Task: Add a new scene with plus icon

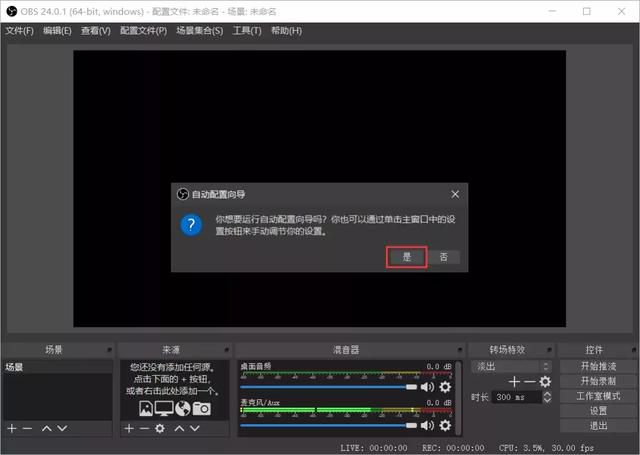Action: [x=12, y=428]
